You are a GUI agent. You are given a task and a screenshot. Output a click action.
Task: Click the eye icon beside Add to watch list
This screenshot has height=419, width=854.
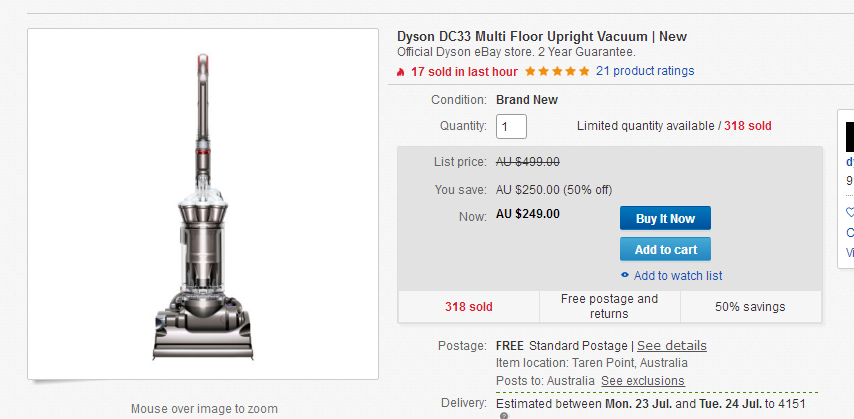point(625,275)
